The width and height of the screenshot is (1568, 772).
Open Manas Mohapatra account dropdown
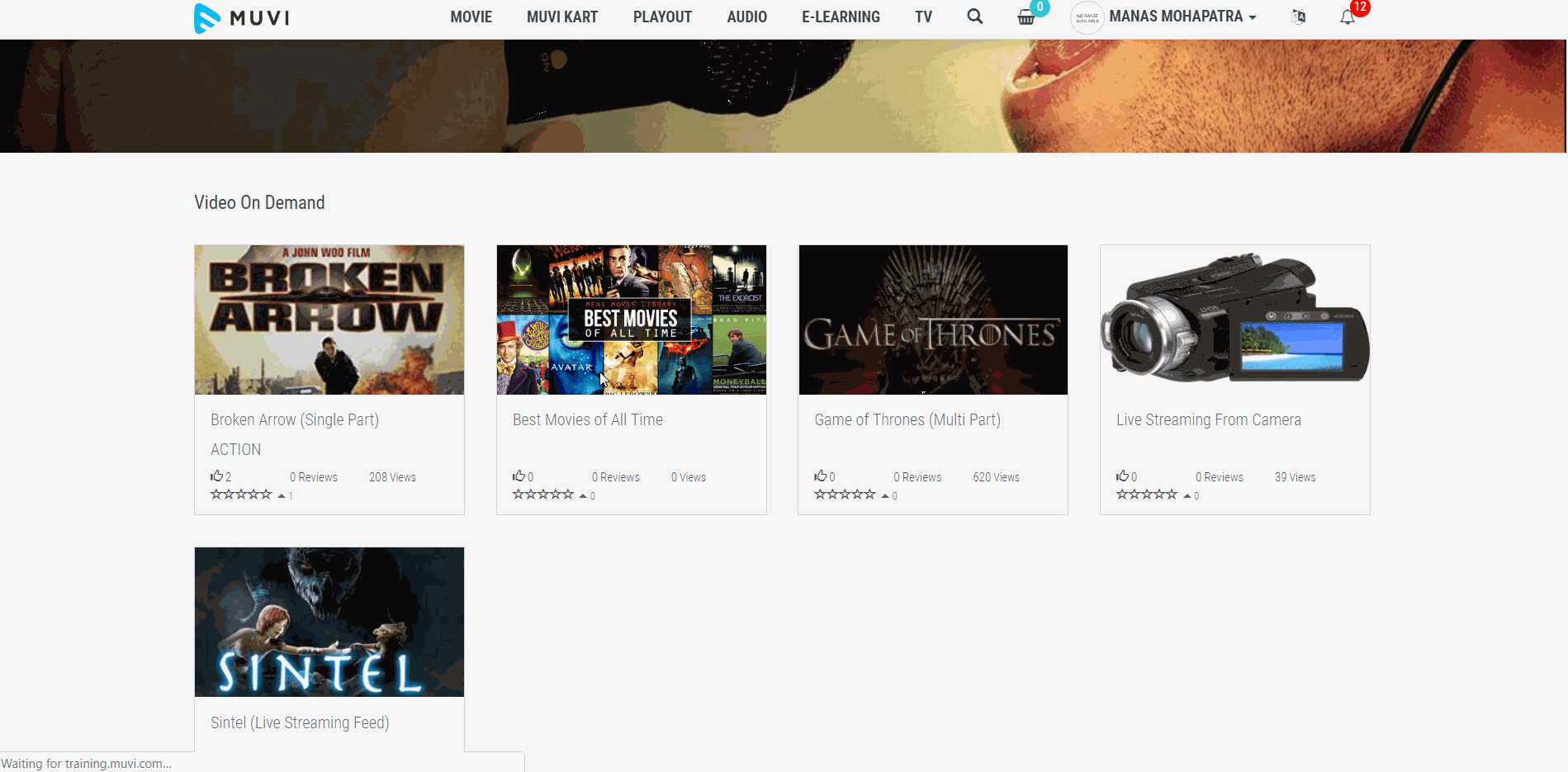(1182, 17)
